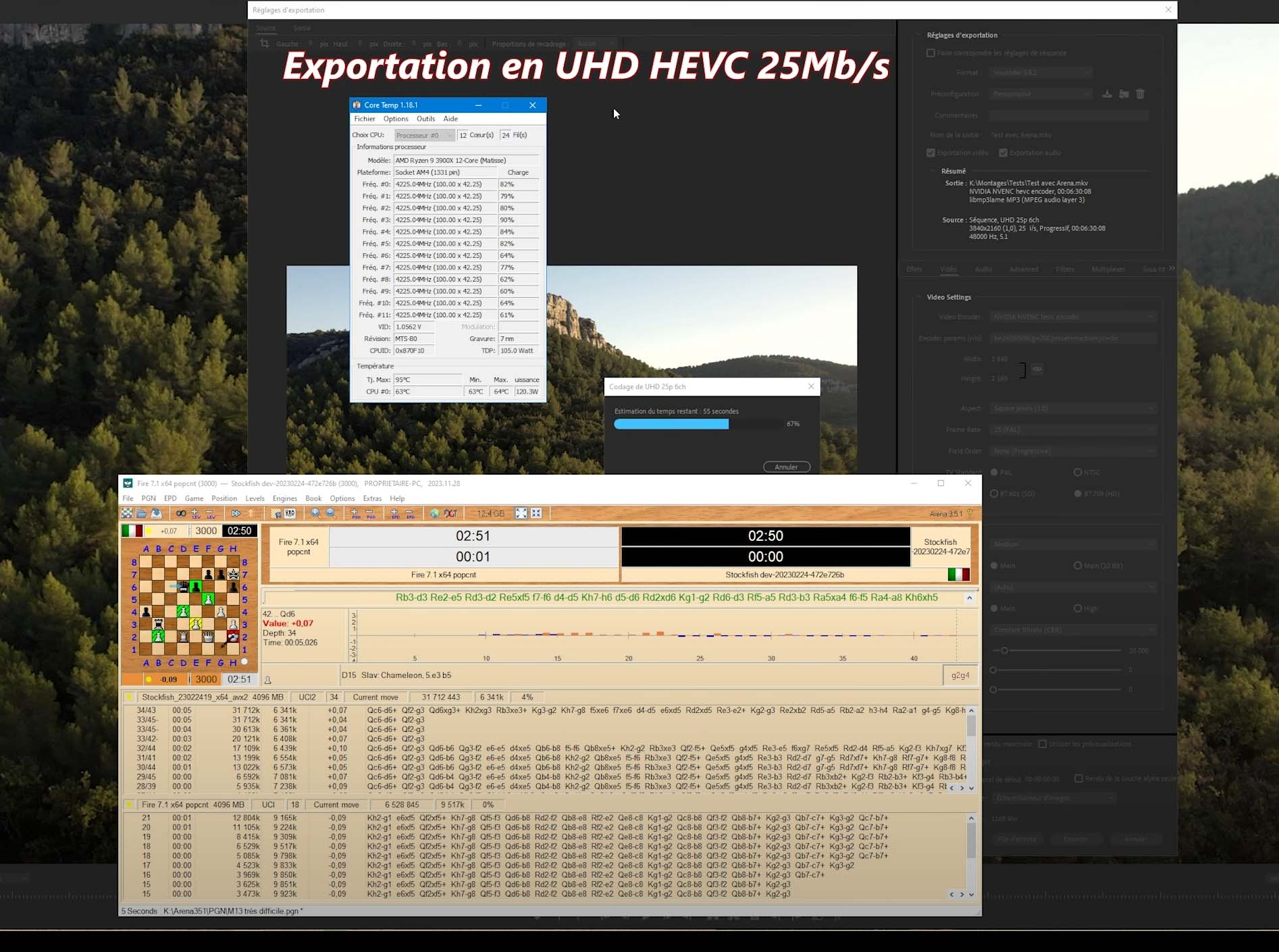Open the Aspect dropdown
Viewport: 1279px width, 952px height.
(x=1073, y=408)
